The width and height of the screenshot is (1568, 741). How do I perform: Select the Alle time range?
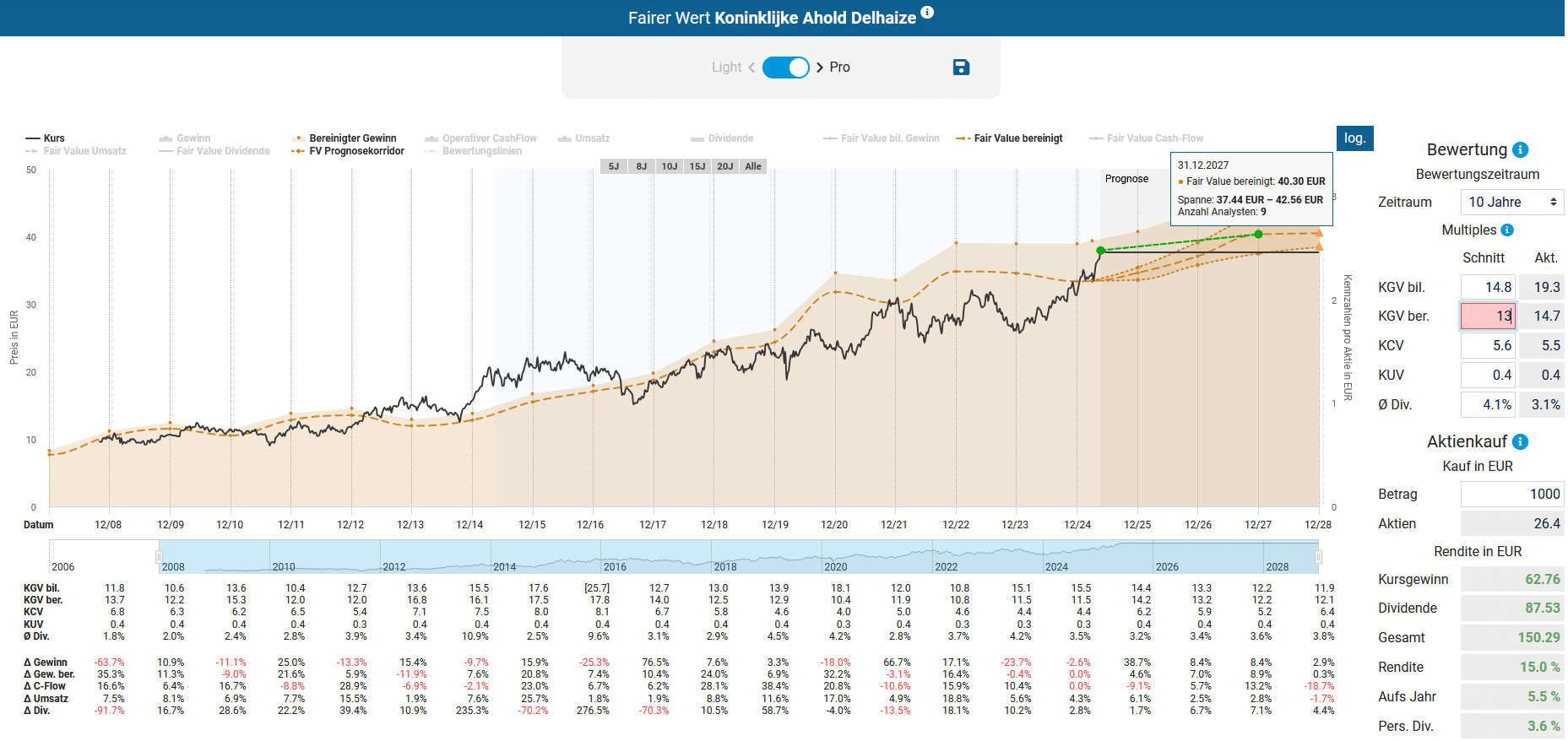(753, 166)
